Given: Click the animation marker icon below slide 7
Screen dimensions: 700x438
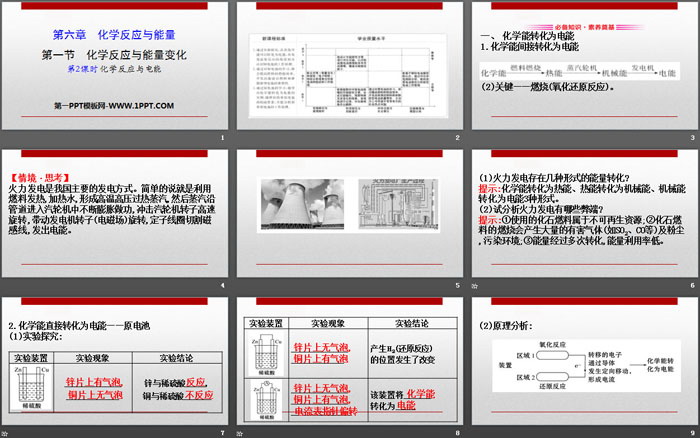Looking at the screenshot, I should (6, 432).
